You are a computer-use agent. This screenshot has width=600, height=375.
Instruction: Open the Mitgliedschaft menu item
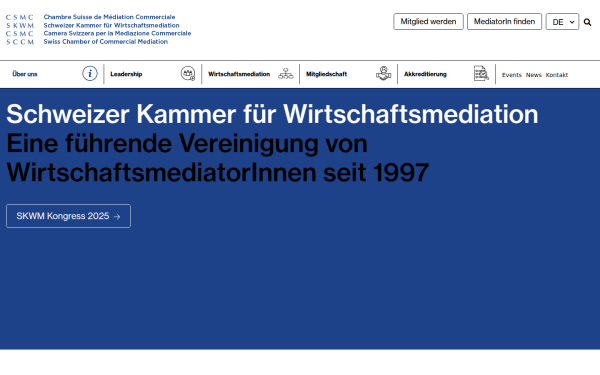click(x=326, y=74)
